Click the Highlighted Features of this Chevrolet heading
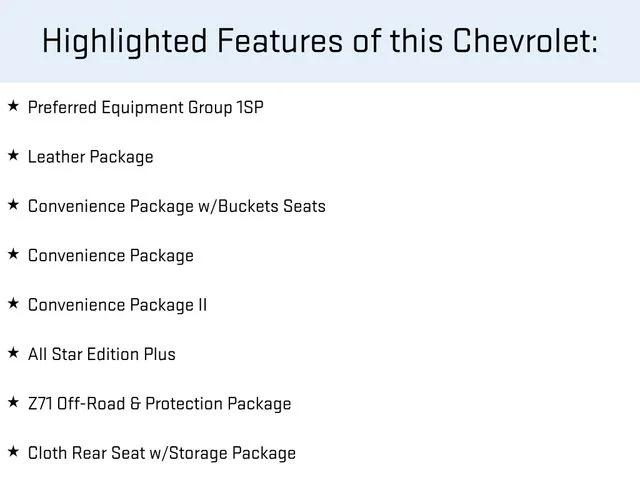Screen dimensions: 640x480 pyautogui.click(x=320, y=42)
